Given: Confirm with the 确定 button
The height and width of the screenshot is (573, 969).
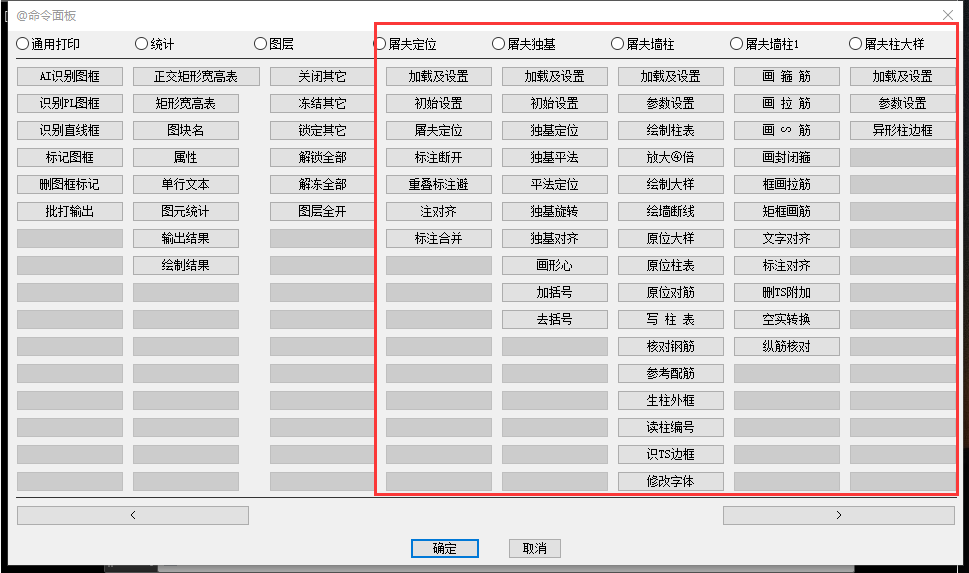Looking at the screenshot, I should click(445, 549).
